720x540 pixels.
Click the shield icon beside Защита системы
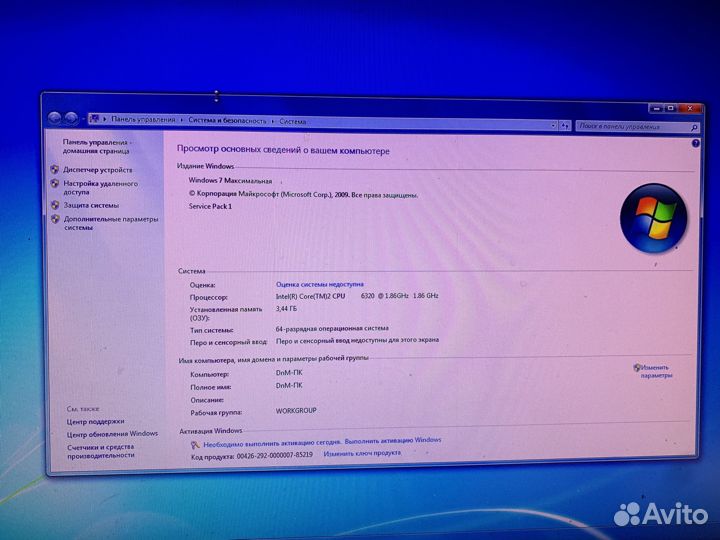[x=55, y=205]
